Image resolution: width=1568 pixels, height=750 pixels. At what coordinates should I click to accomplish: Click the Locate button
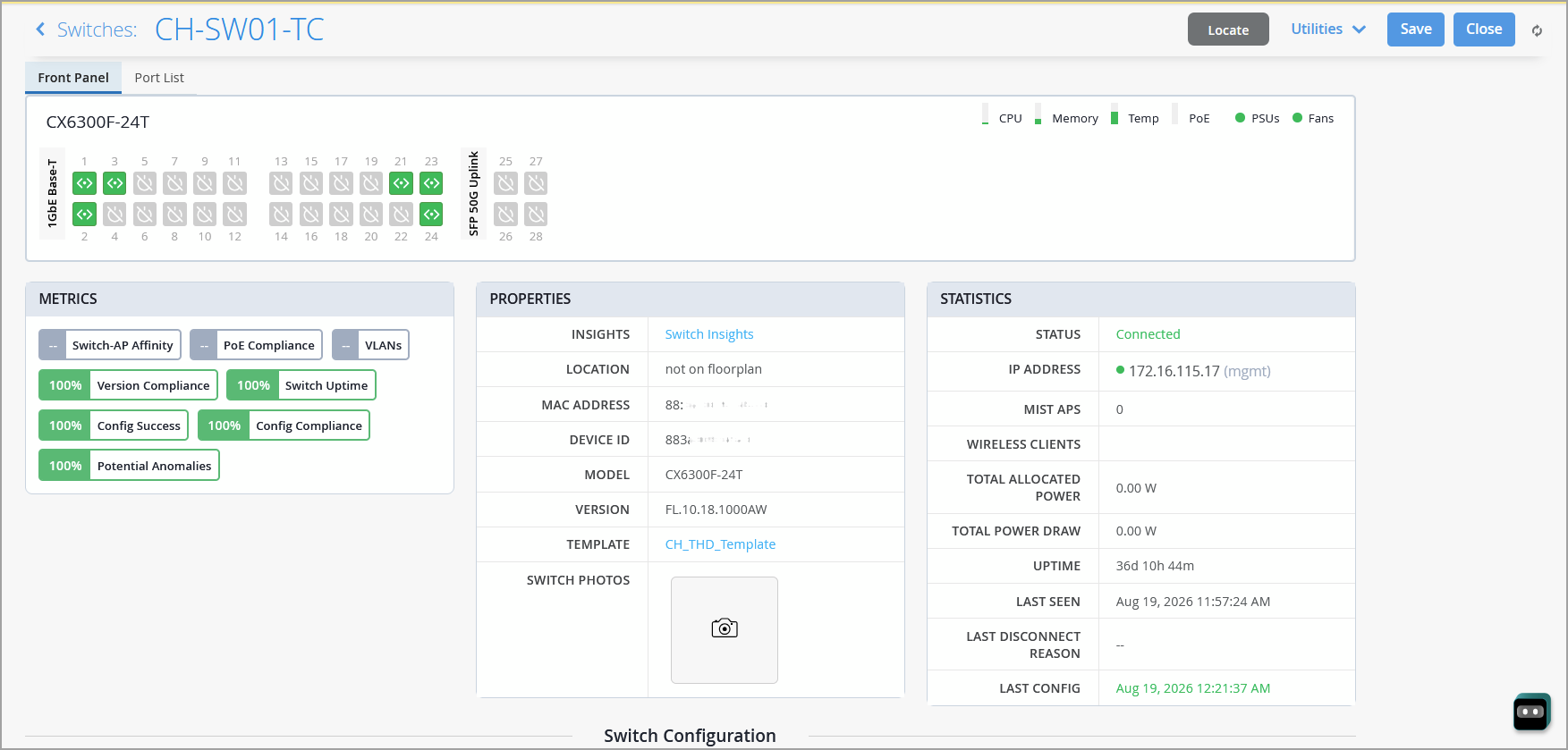point(1228,29)
